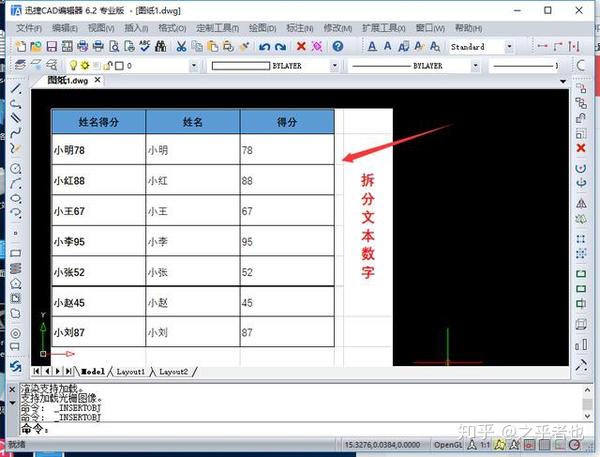600x457 pixels.
Task: Toggle layer freeze sun icon
Action: click(x=85, y=65)
